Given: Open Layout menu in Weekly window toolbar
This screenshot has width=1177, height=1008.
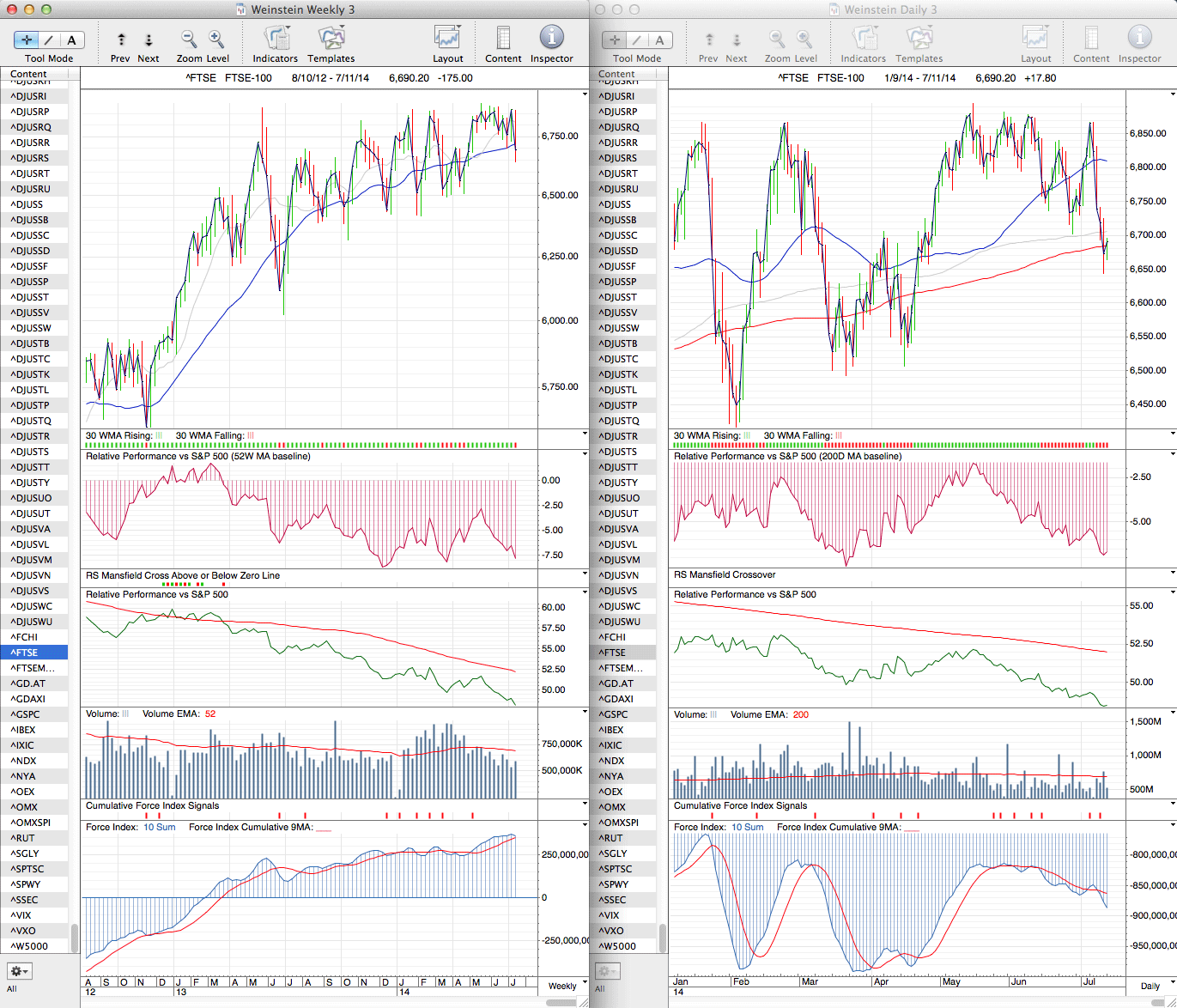Looking at the screenshot, I should (x=447, y=38).
